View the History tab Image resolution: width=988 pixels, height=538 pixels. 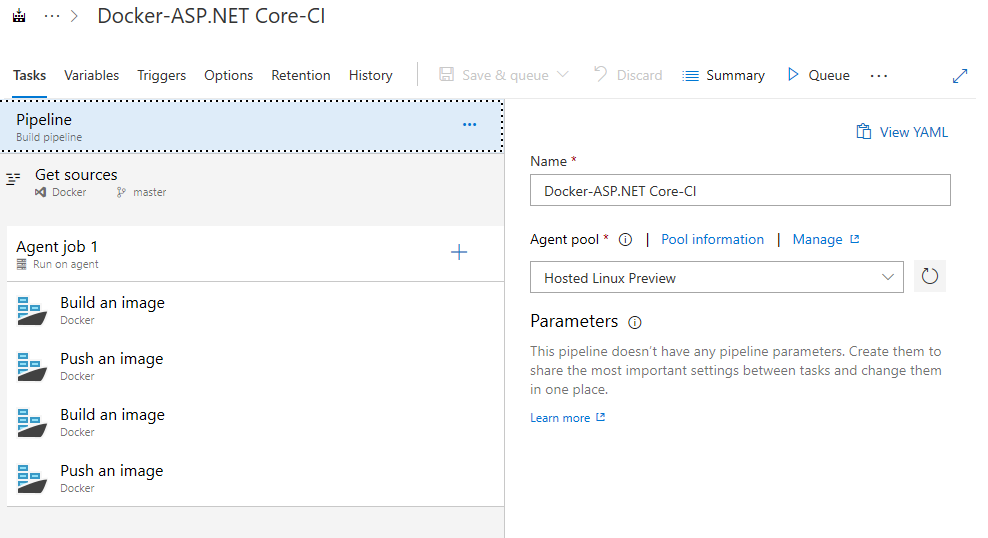[370, 76]
